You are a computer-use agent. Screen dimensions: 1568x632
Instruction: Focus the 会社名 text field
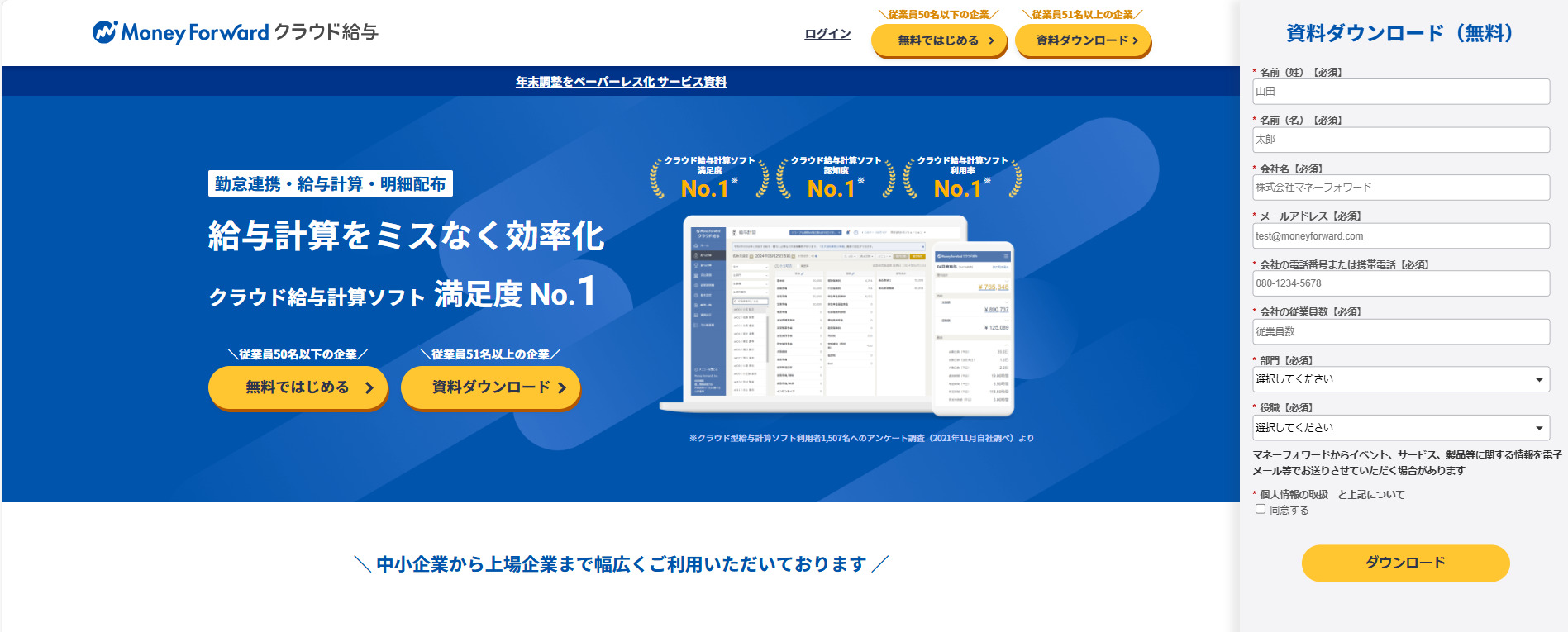pyautogui.click(x=1400, y=188)
